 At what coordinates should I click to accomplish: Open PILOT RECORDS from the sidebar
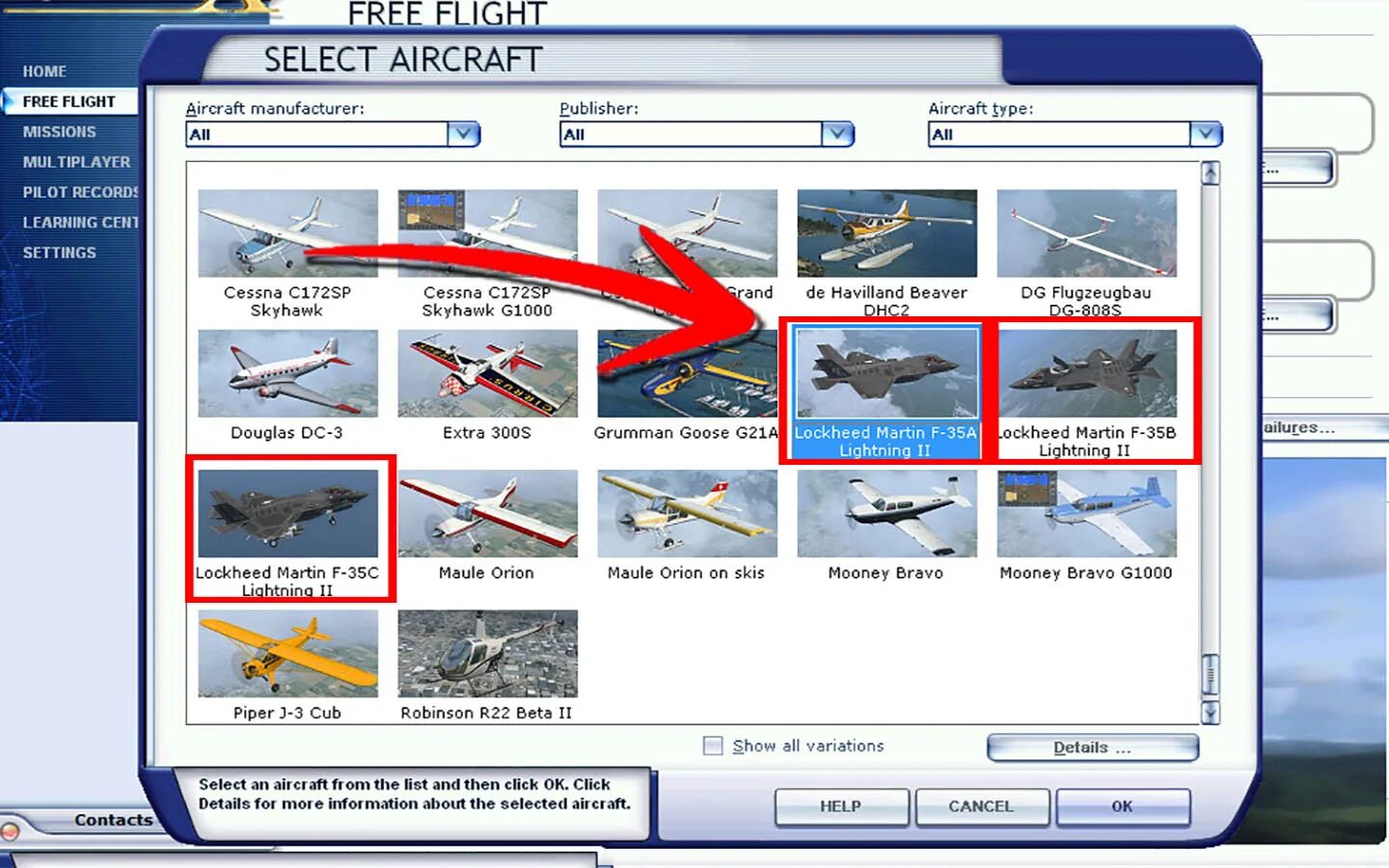pyautogui.click(x=80, y=192)
